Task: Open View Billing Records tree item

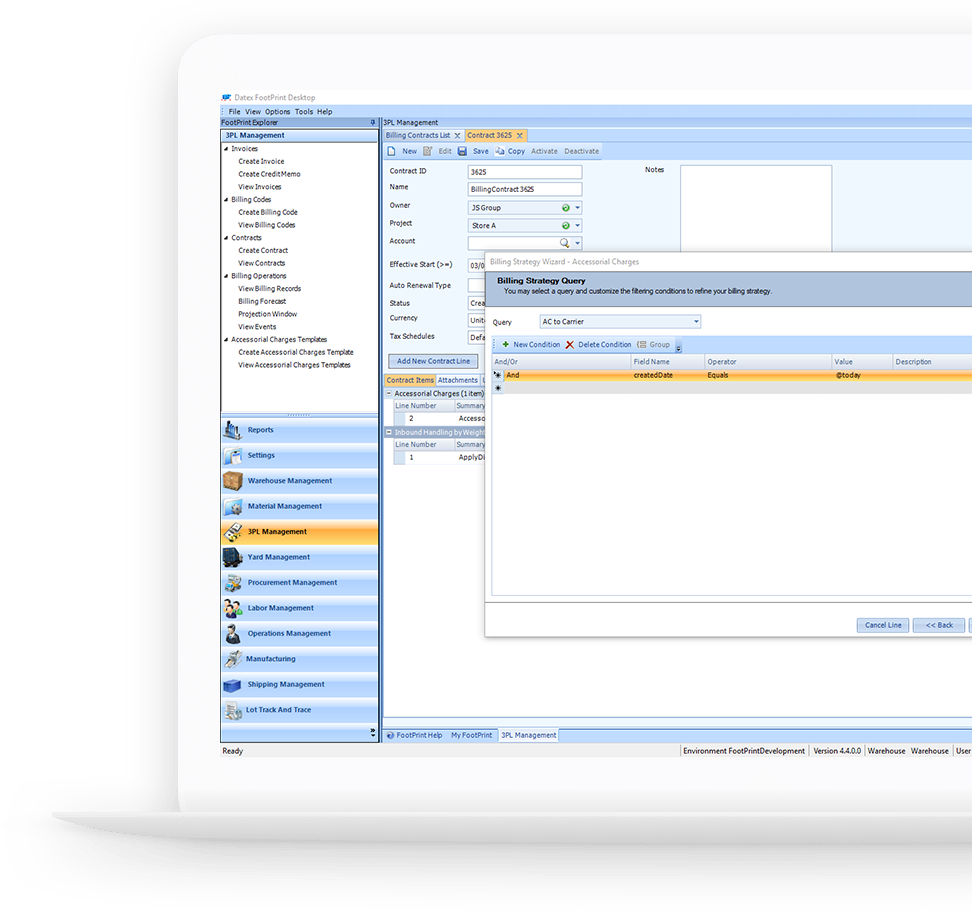Action: (x=270, y=289)
